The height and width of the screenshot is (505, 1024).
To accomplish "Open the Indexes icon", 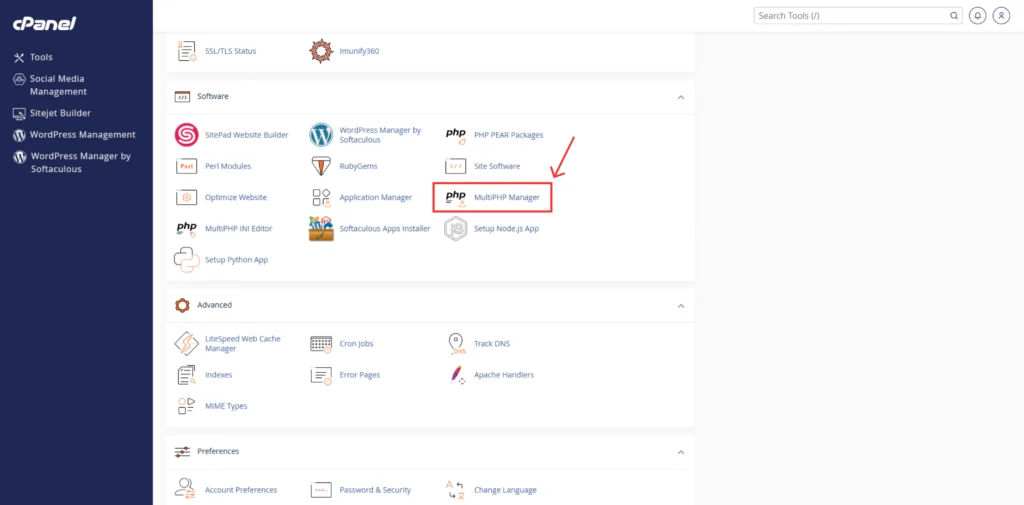I will [x=187, y=375].
